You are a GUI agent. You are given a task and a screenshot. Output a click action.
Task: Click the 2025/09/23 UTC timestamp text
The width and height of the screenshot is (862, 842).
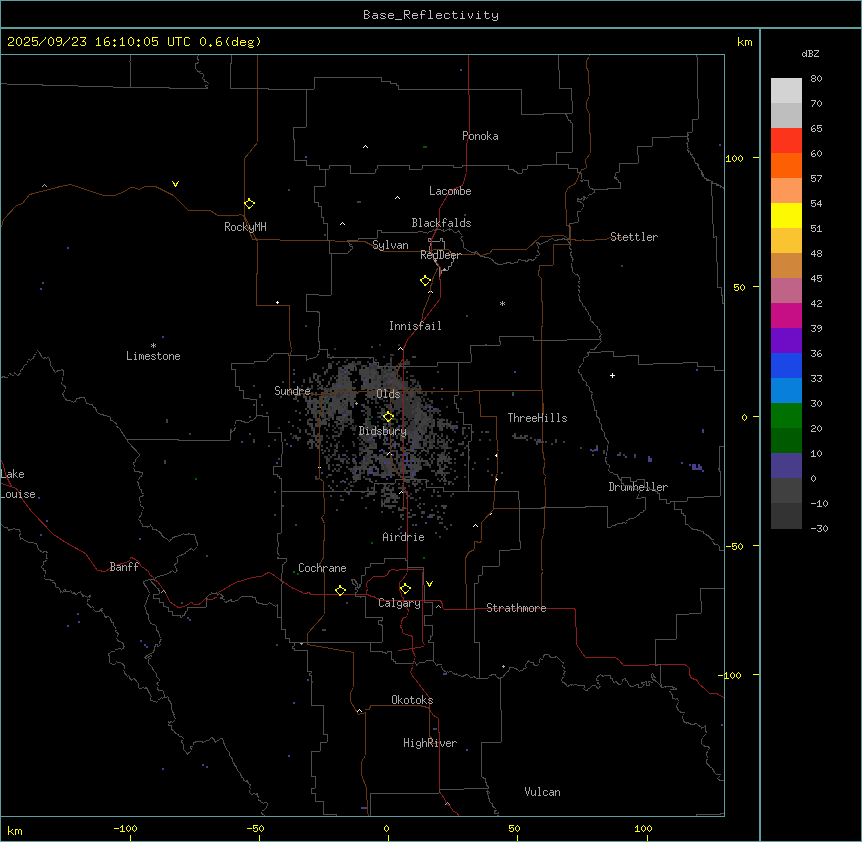(133, 42)
